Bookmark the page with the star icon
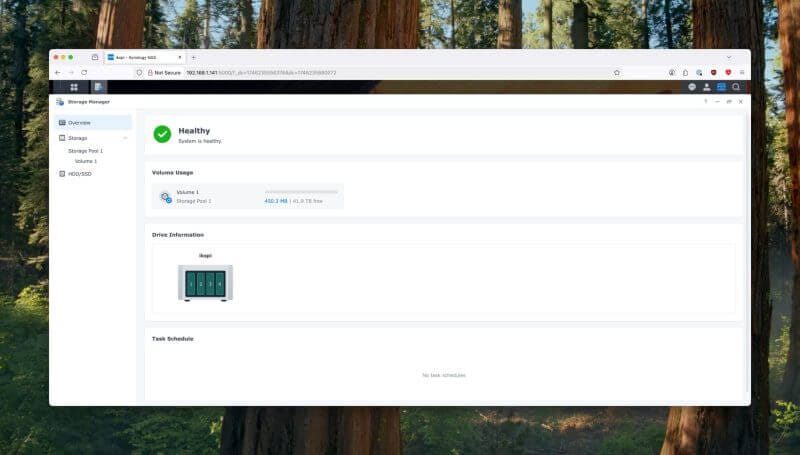 [x=617, y=72]
